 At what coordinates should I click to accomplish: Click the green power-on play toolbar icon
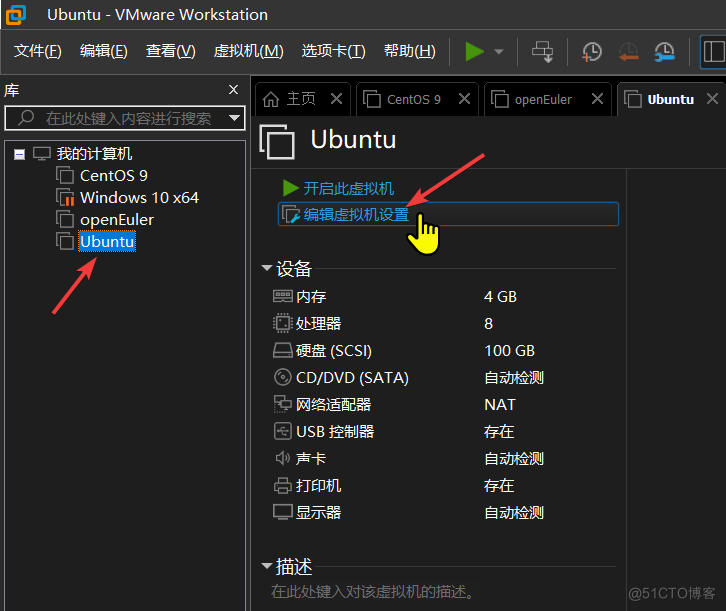click(x=474, y=51)
